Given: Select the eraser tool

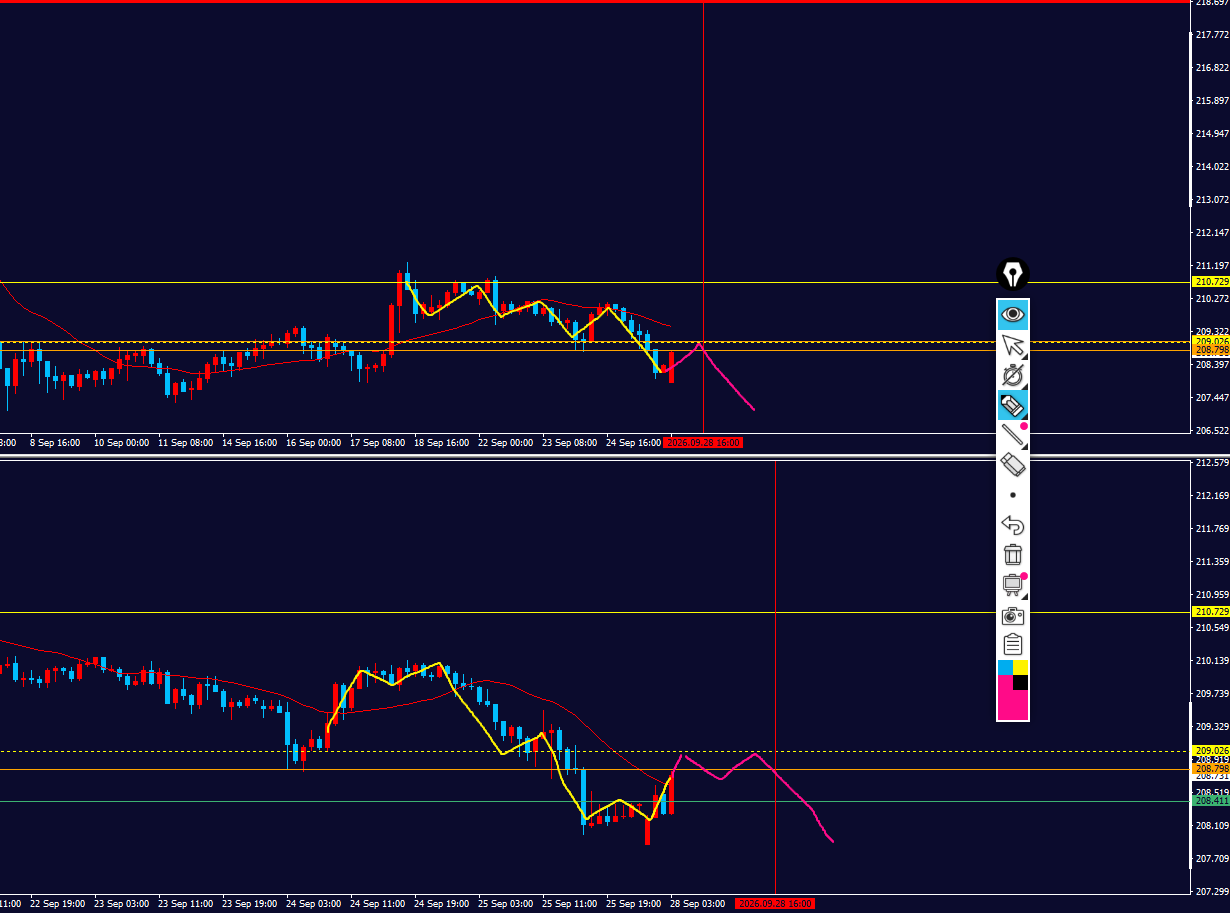Looking at the screenshot, I should [1013, 465].
